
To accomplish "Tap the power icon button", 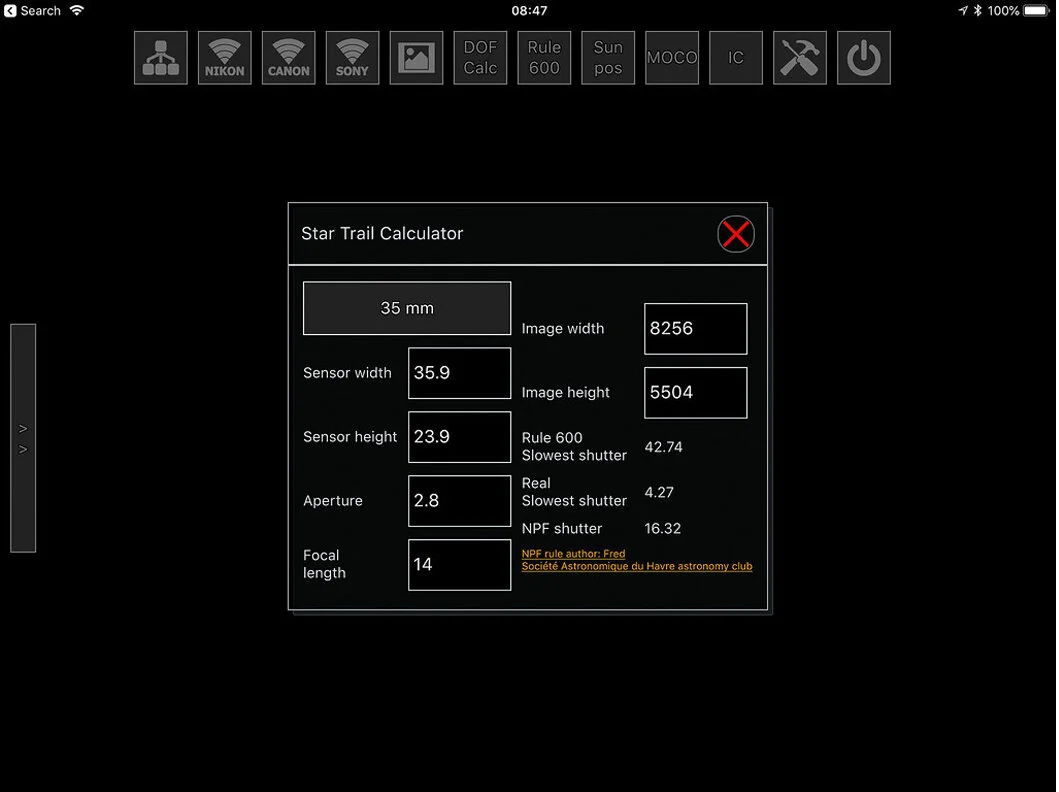I will (x=863, y=57).
